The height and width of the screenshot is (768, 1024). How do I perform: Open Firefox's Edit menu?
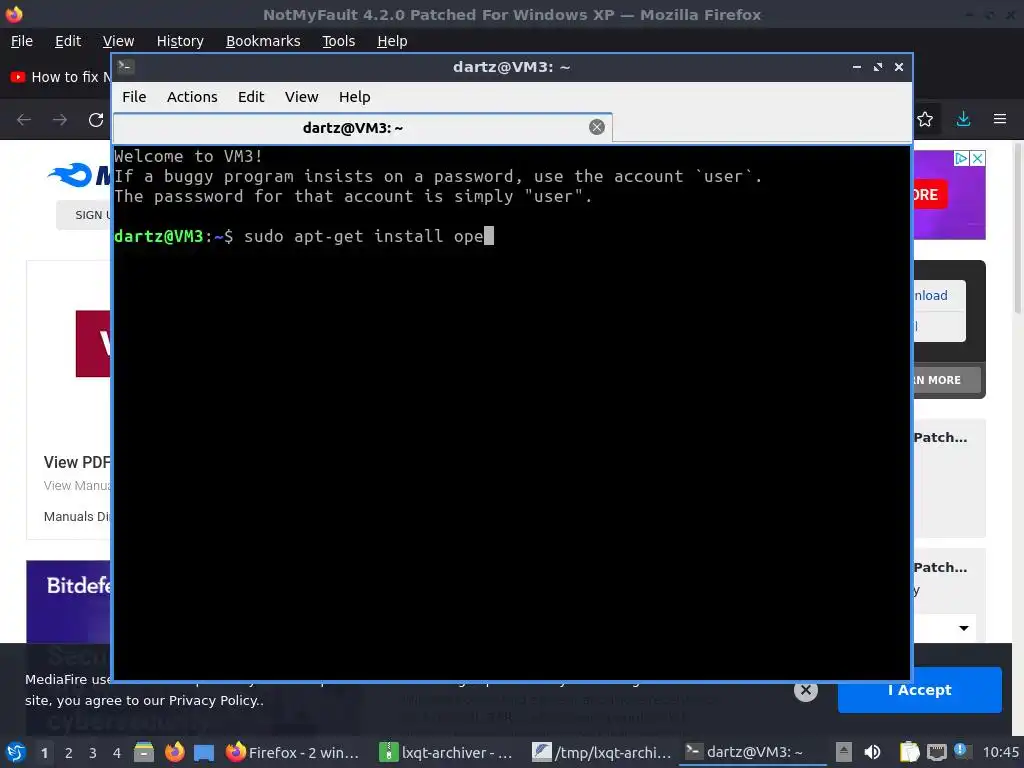click(68, 41)
